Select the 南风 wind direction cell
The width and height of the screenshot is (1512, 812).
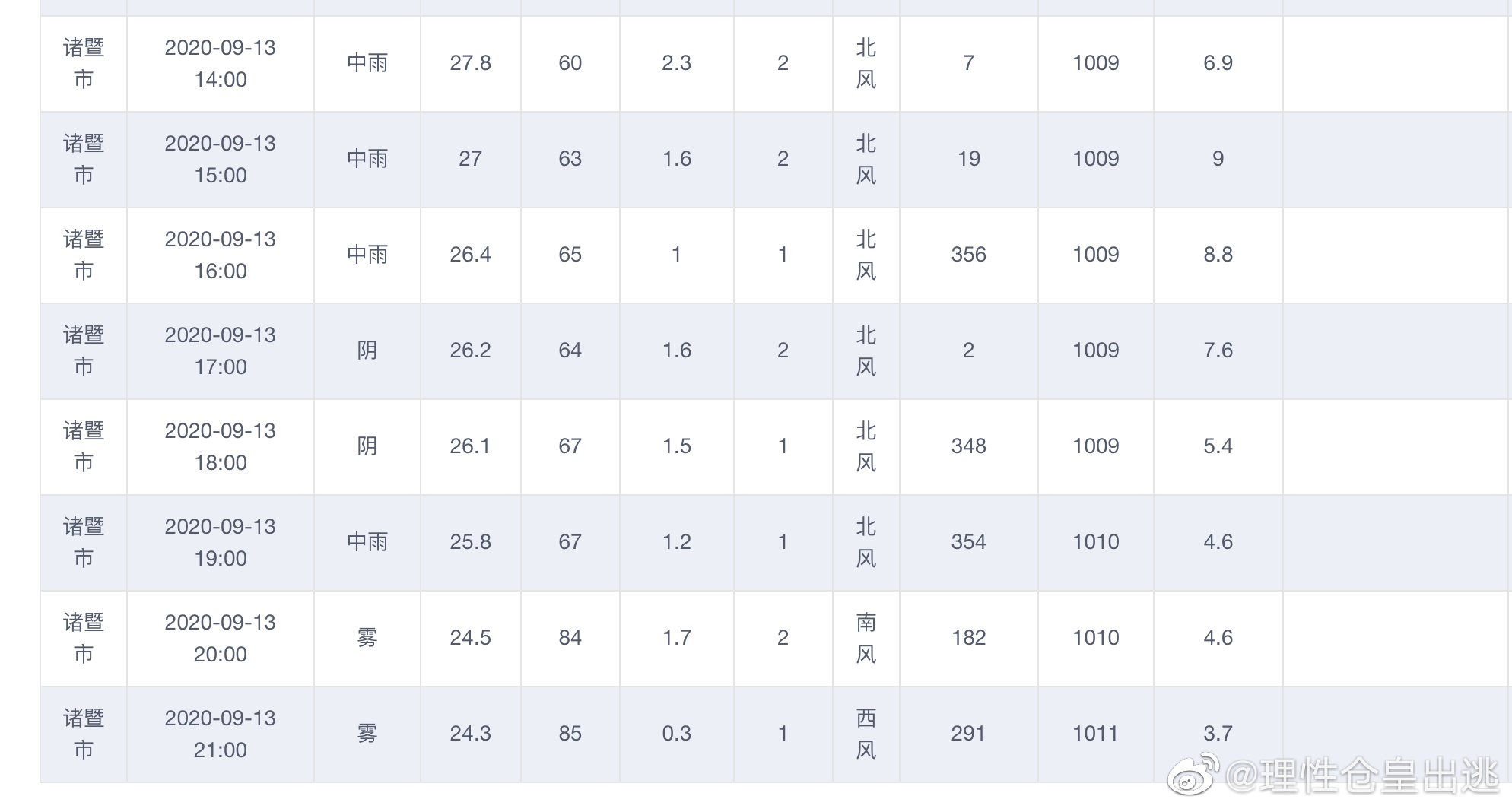[866, 638]
